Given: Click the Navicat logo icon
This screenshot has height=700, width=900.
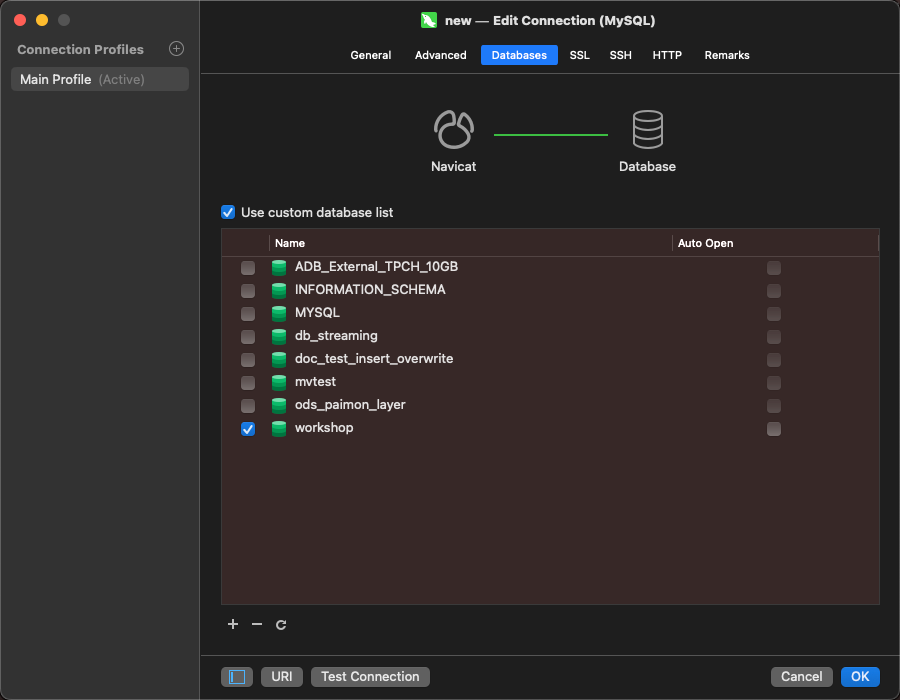Looking at the screenshot, I should (453, 130).
